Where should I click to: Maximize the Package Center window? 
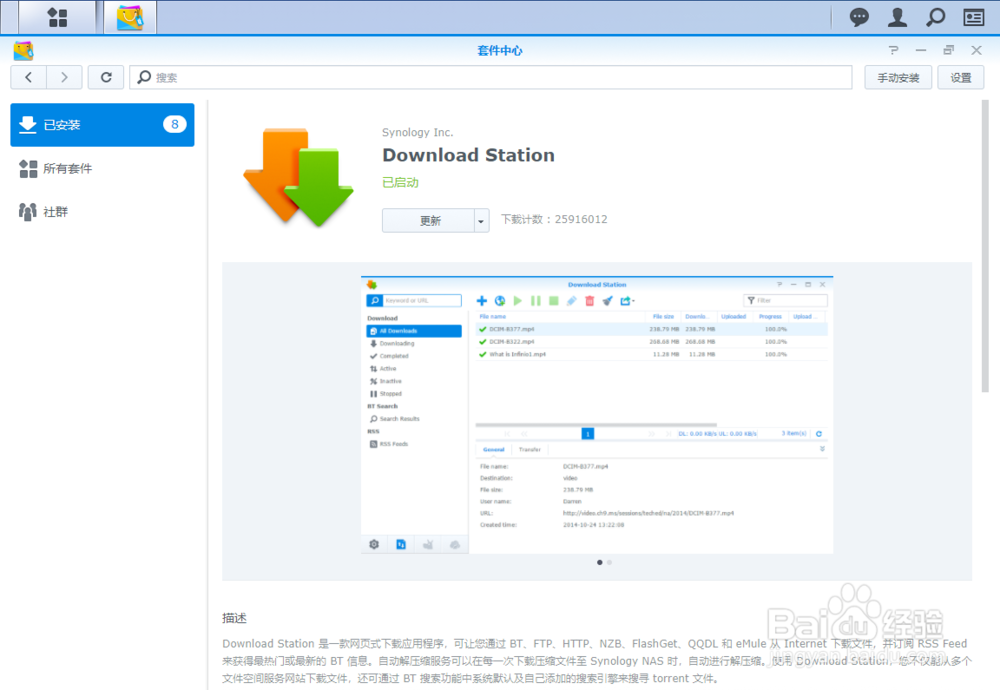(x=949, y=50)
